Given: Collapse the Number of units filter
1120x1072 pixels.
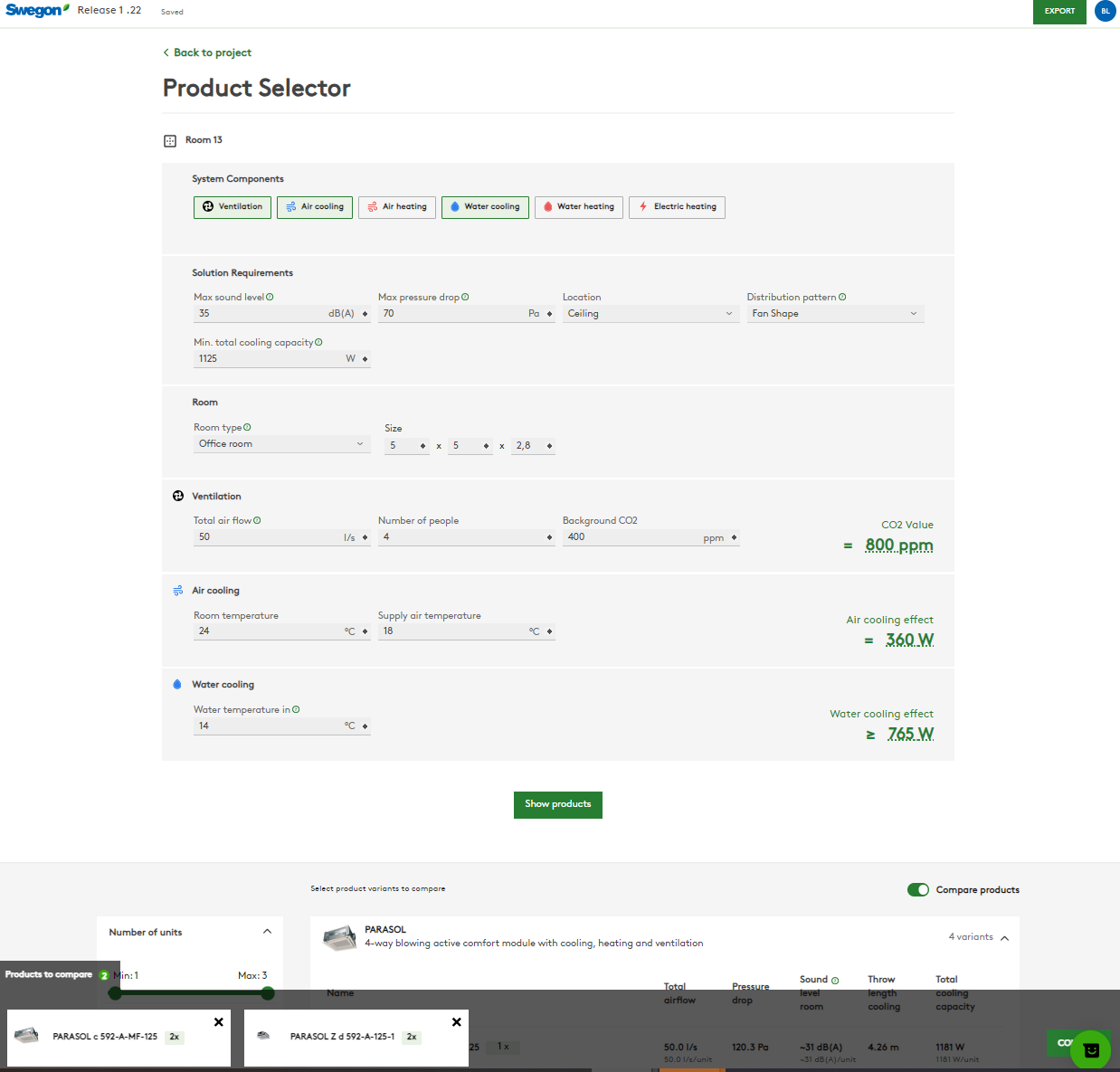Looking at the screenshot, I should pos(267,932).
